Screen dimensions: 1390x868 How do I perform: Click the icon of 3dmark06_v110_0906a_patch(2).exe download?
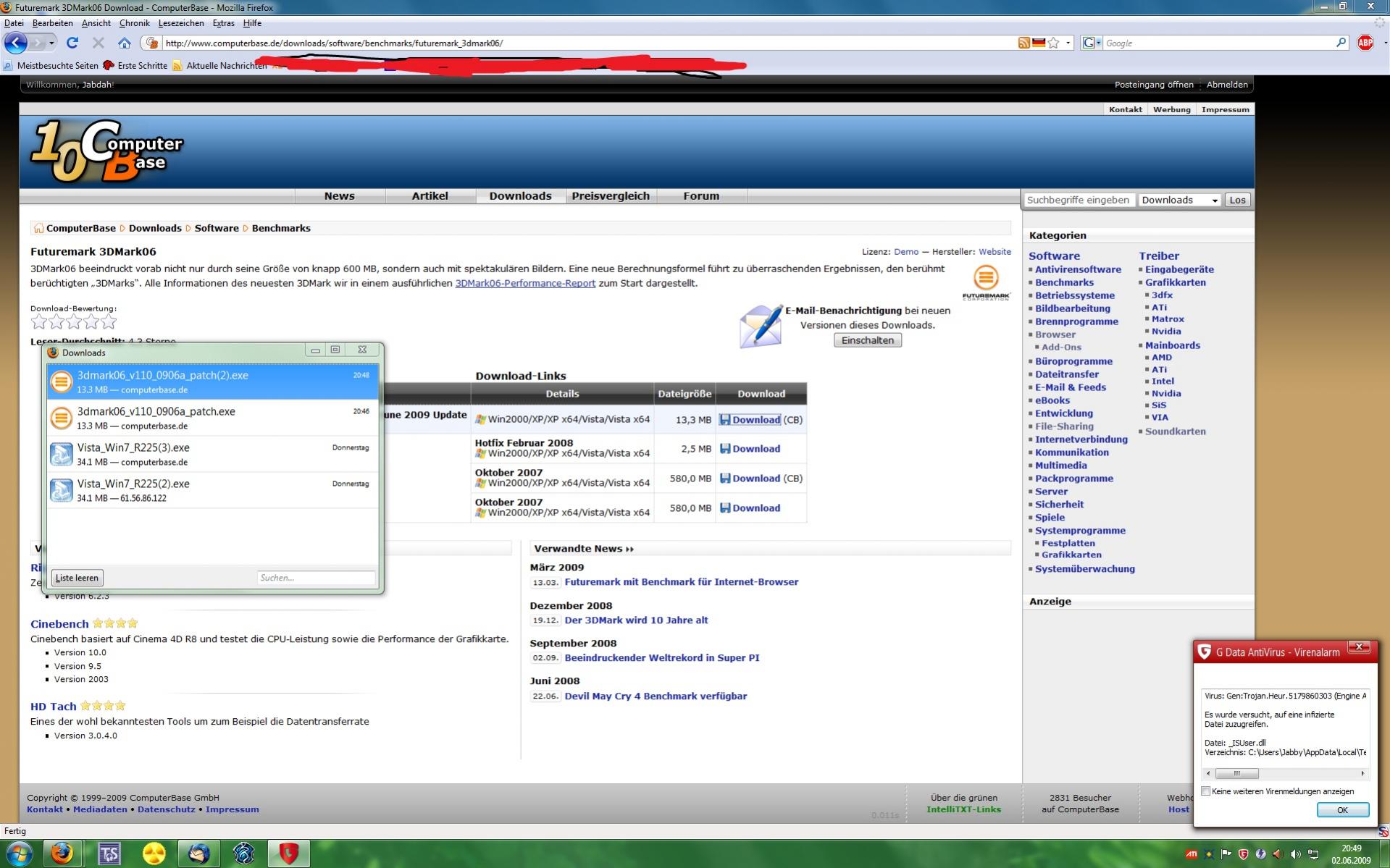click(62, 382)
